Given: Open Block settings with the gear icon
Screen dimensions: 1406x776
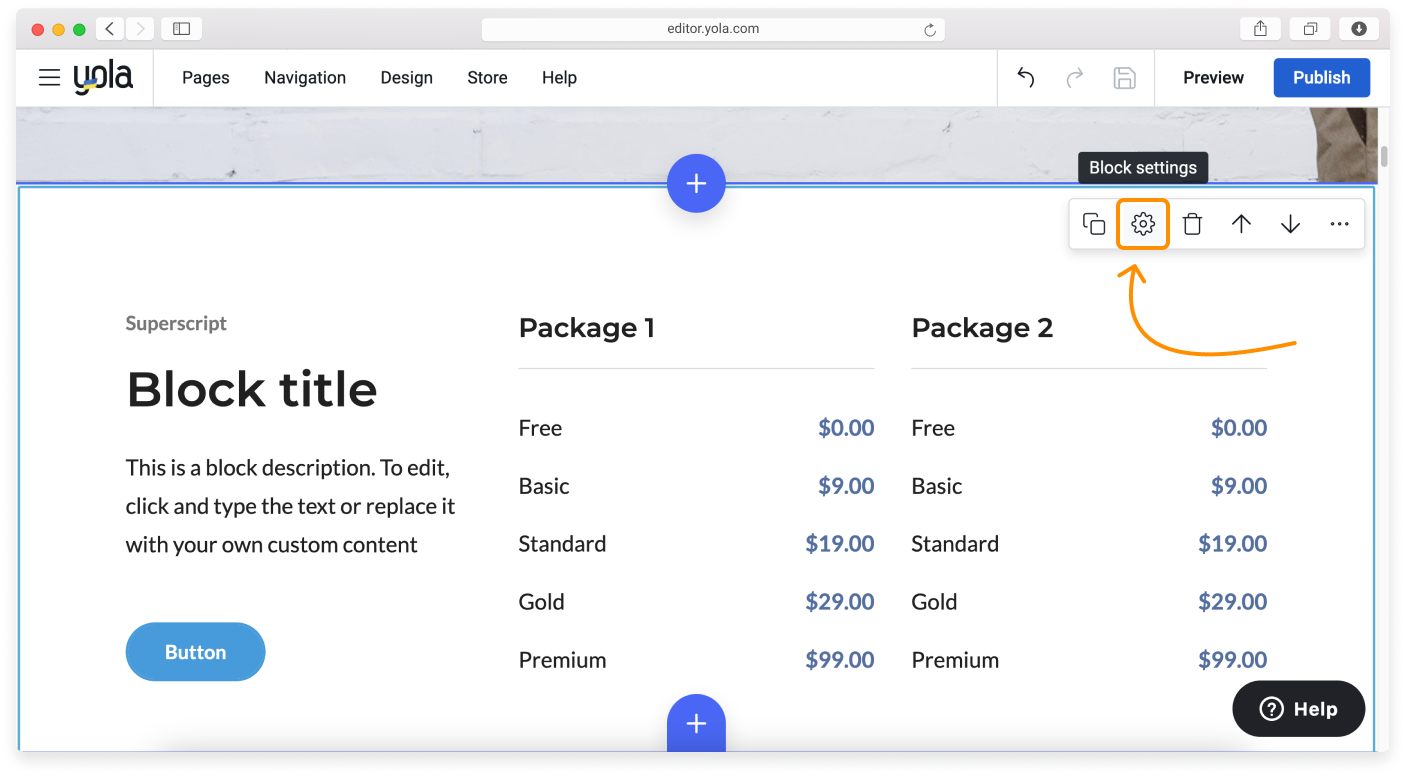Looking at the screenshot, I should 1143,223.
